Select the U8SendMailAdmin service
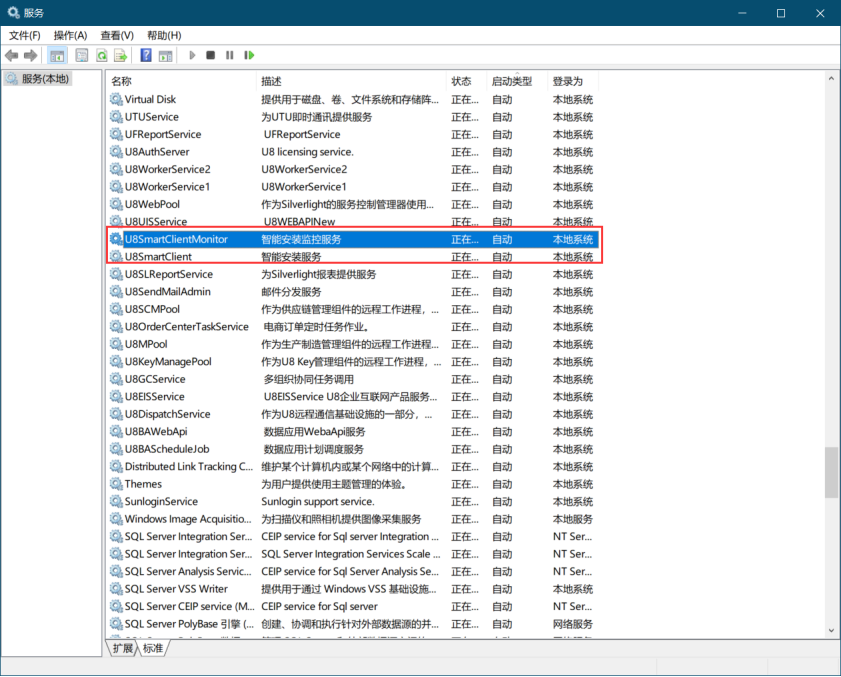841x677 pixels. 353,291
